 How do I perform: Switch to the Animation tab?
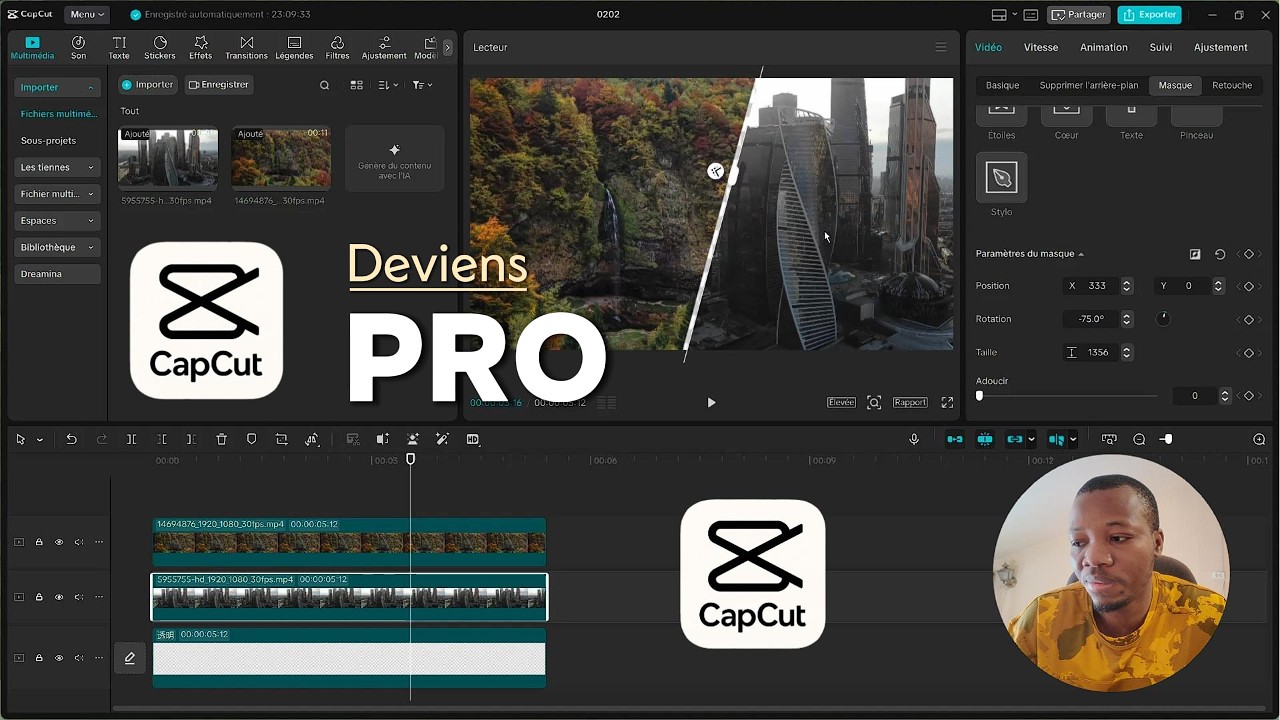1103,47
